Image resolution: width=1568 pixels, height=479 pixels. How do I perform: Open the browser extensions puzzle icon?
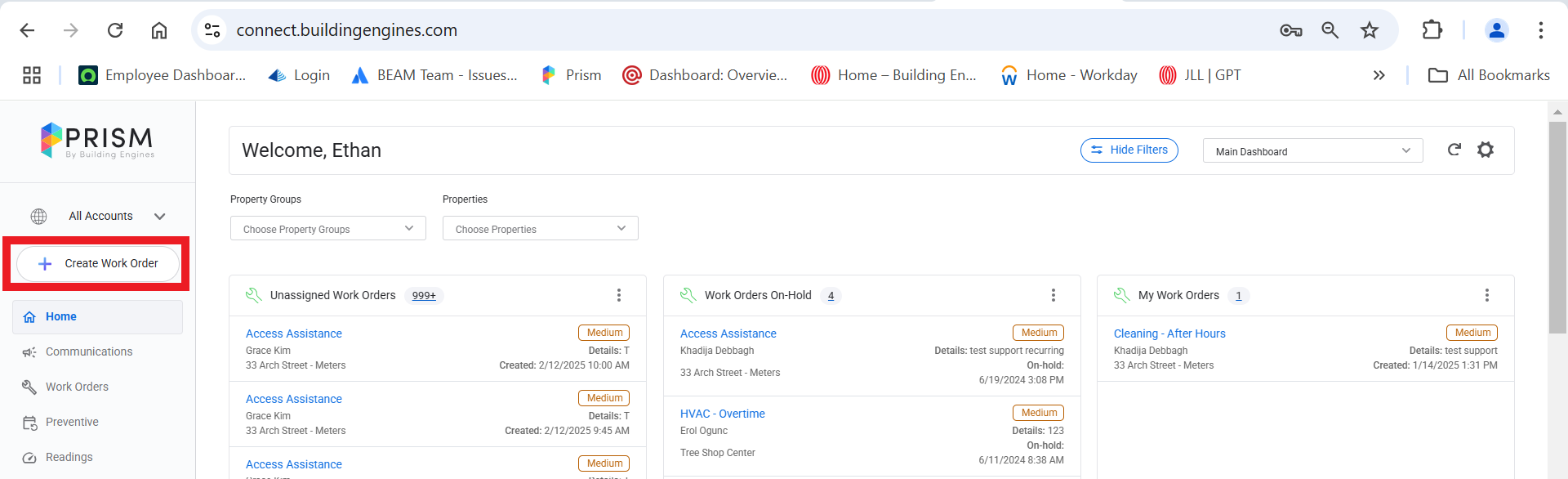[1432, 30]
